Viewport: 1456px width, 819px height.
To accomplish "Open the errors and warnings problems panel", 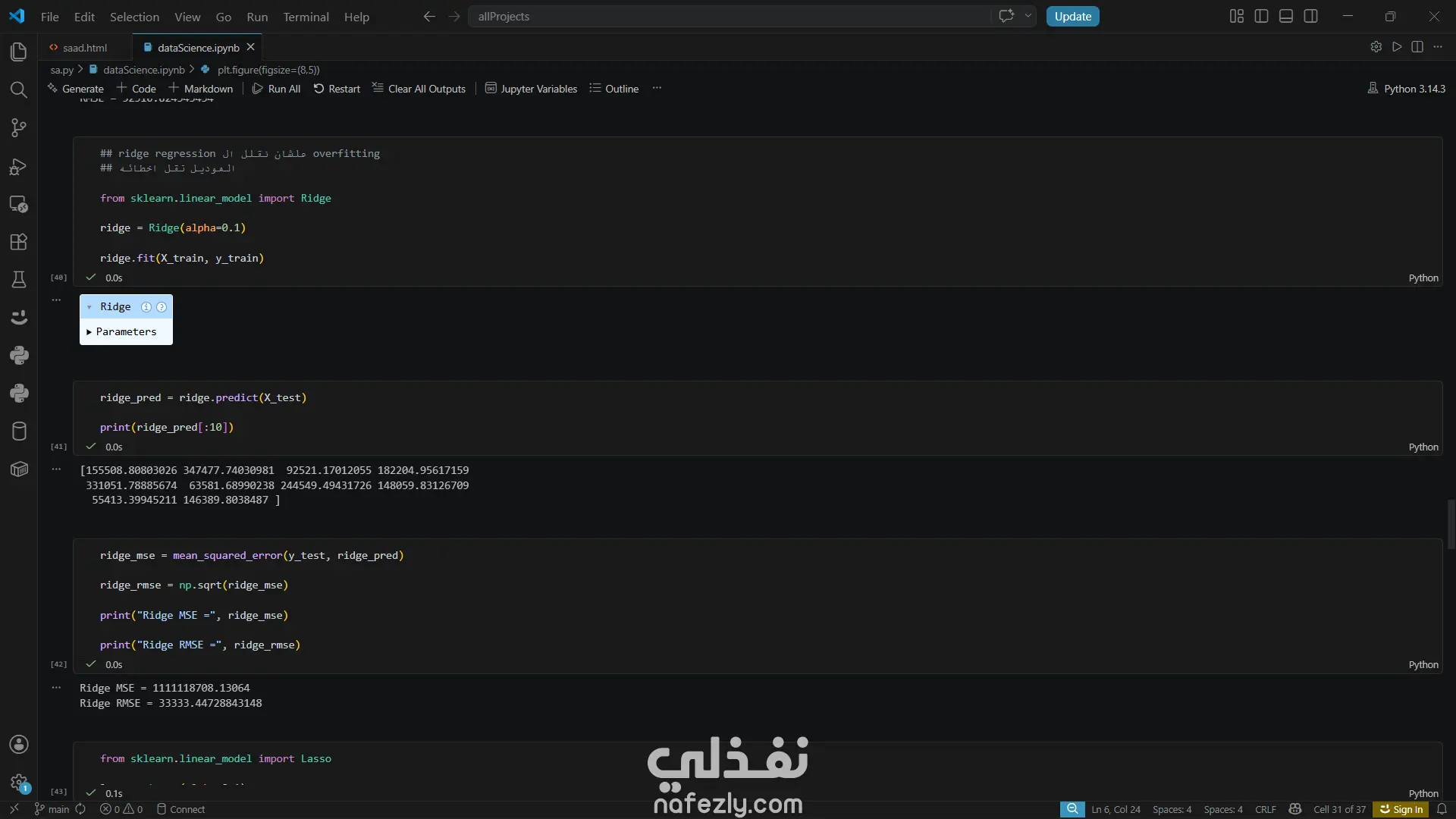I will pyautogui.click(x=121, y=810).
